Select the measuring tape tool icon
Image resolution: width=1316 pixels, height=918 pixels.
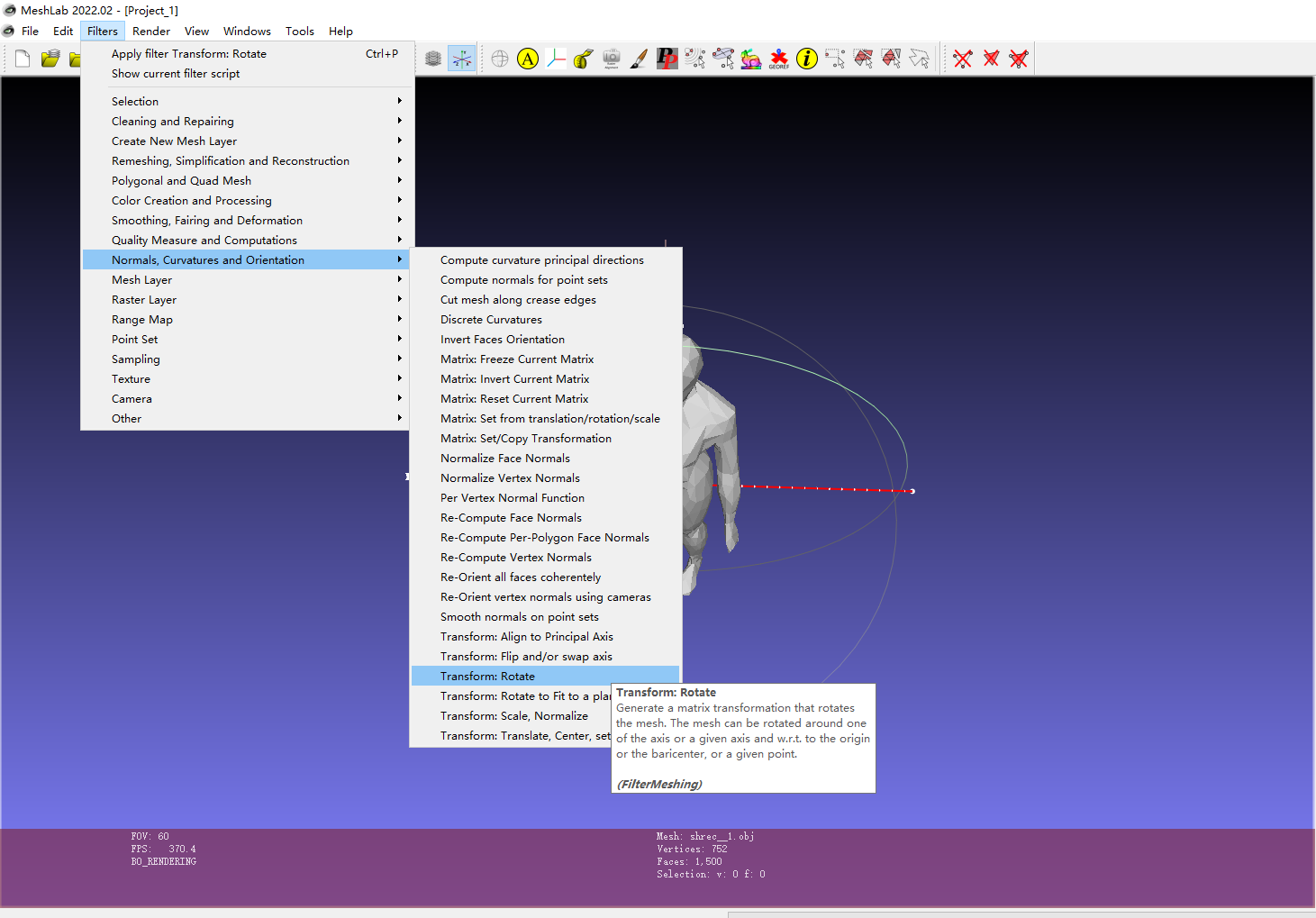pos(584,59)
